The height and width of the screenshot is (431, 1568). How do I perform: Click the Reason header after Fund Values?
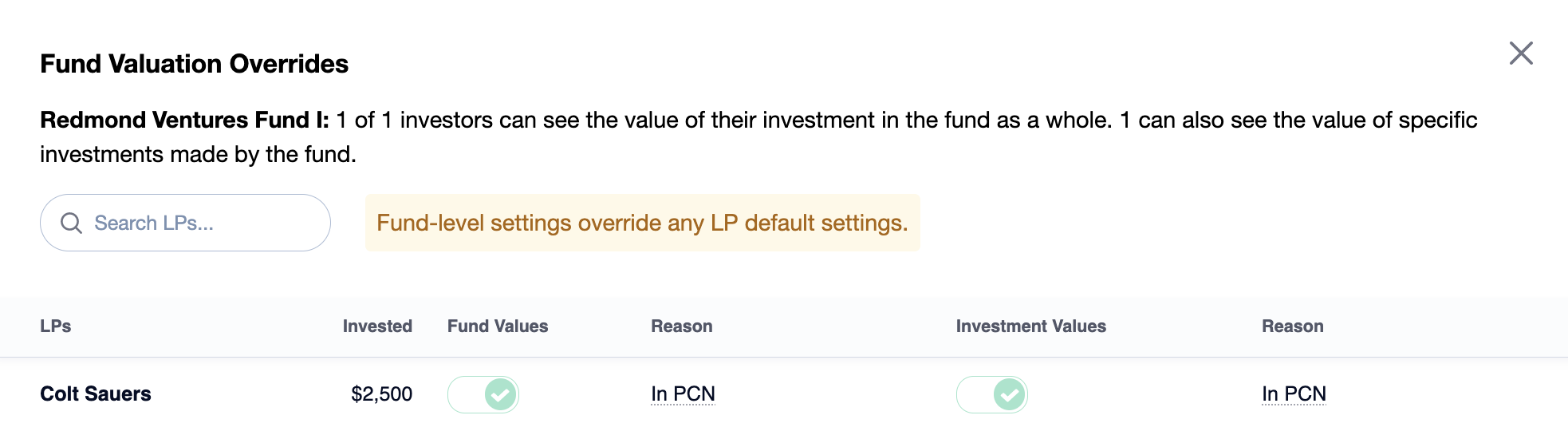tap(682, 326)
